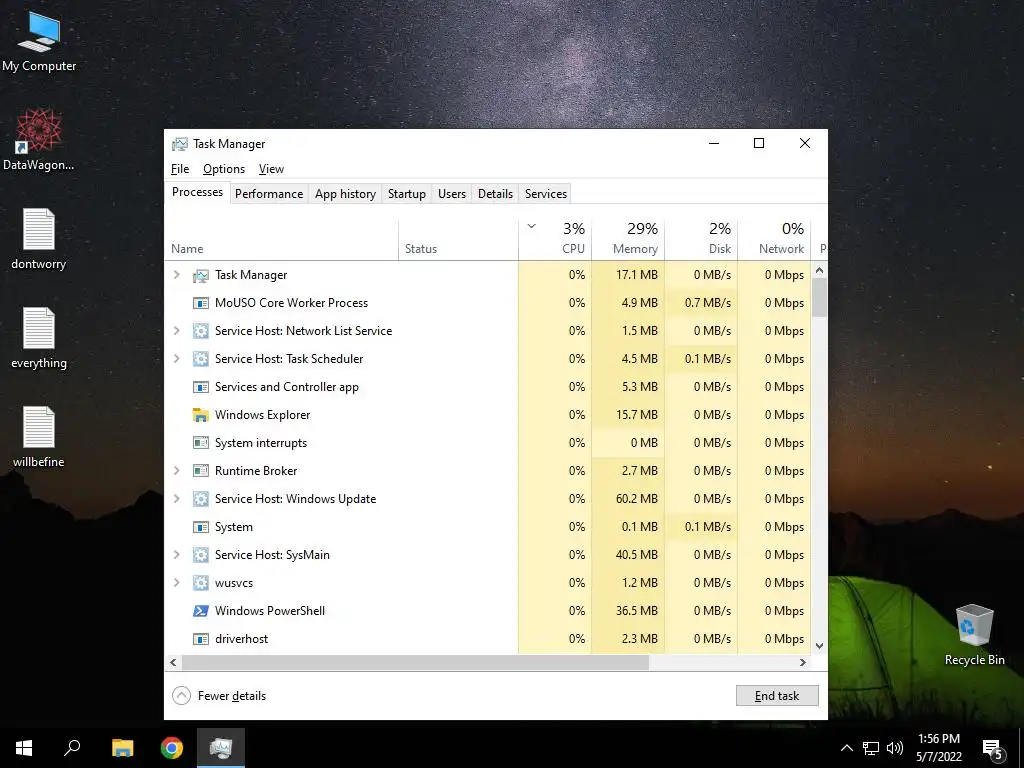Expand the Task Manager process row
The image size is (1024, 768).
[176, 275]
